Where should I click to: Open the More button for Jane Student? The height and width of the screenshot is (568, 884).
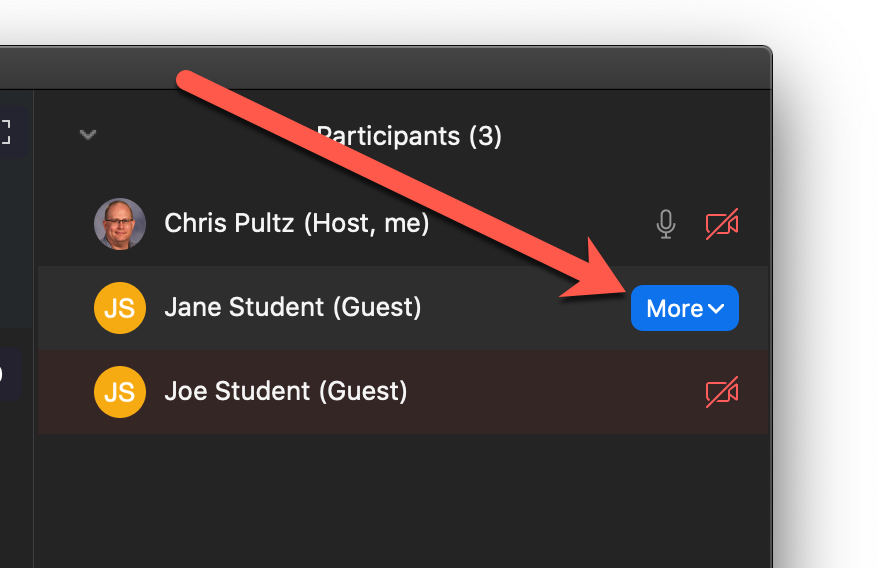[x=684, y=308]
